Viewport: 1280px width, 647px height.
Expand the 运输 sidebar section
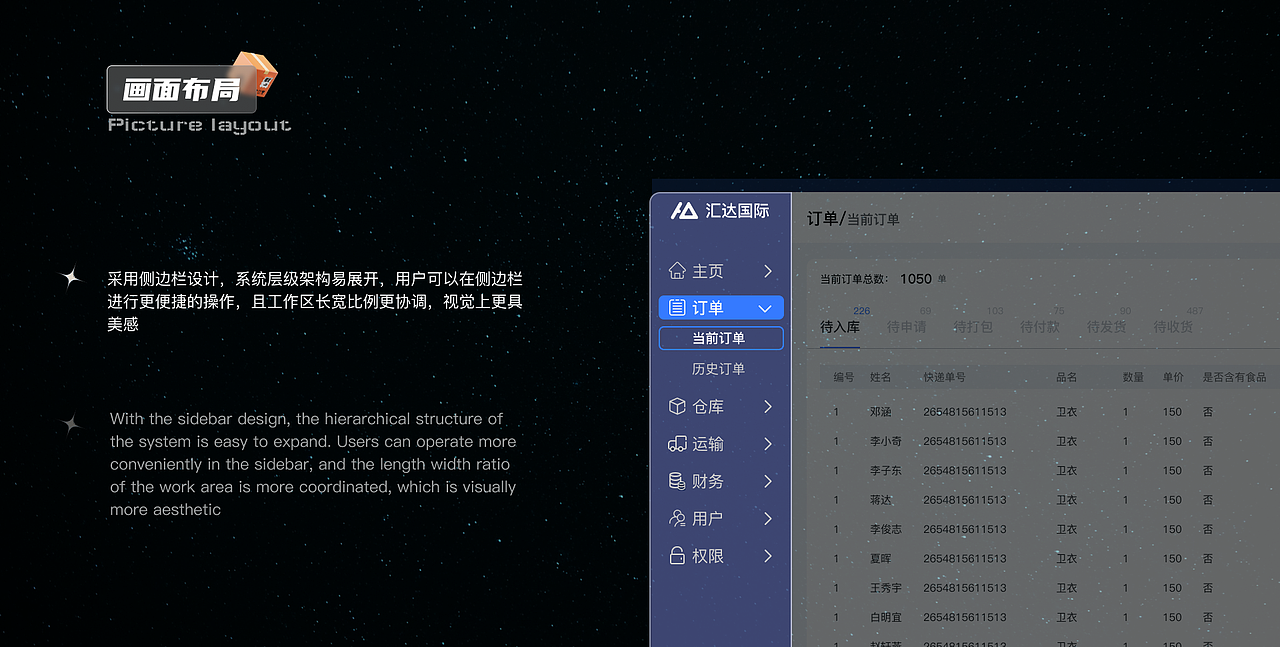(x=768, y=443)
